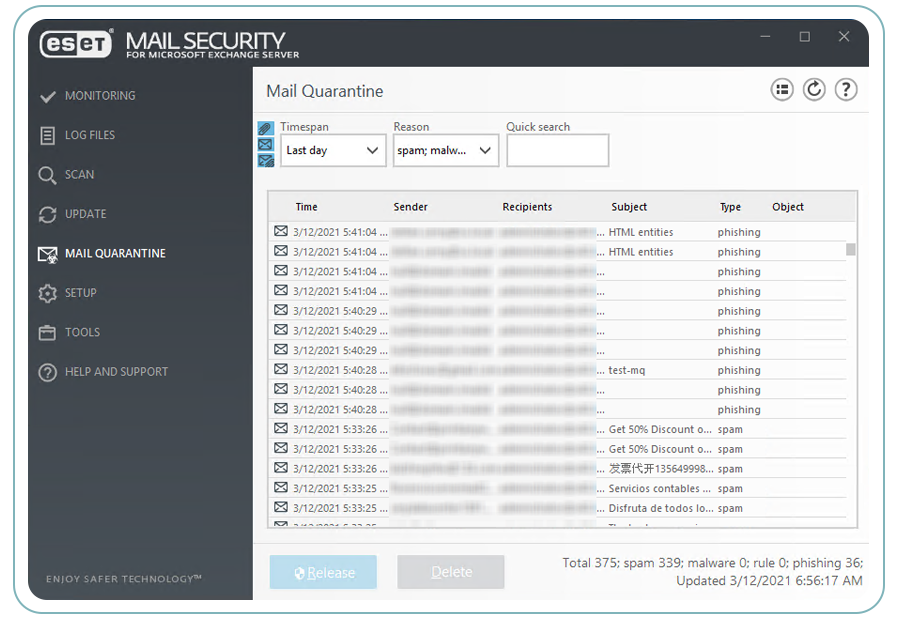
Task: Maximize the ESET Mail Security window
Action: [x=804, y=37]
